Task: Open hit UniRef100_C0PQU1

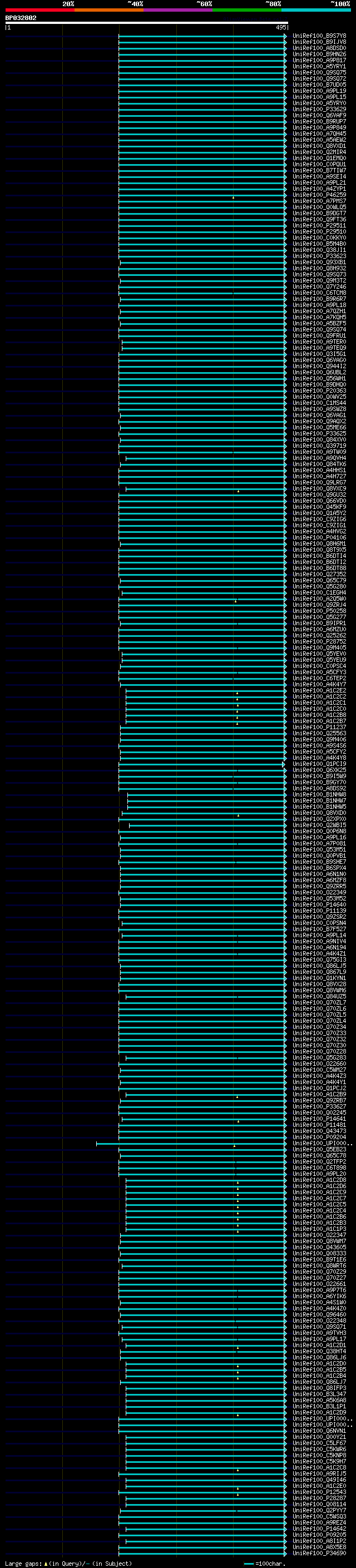Action: (319, 164)
